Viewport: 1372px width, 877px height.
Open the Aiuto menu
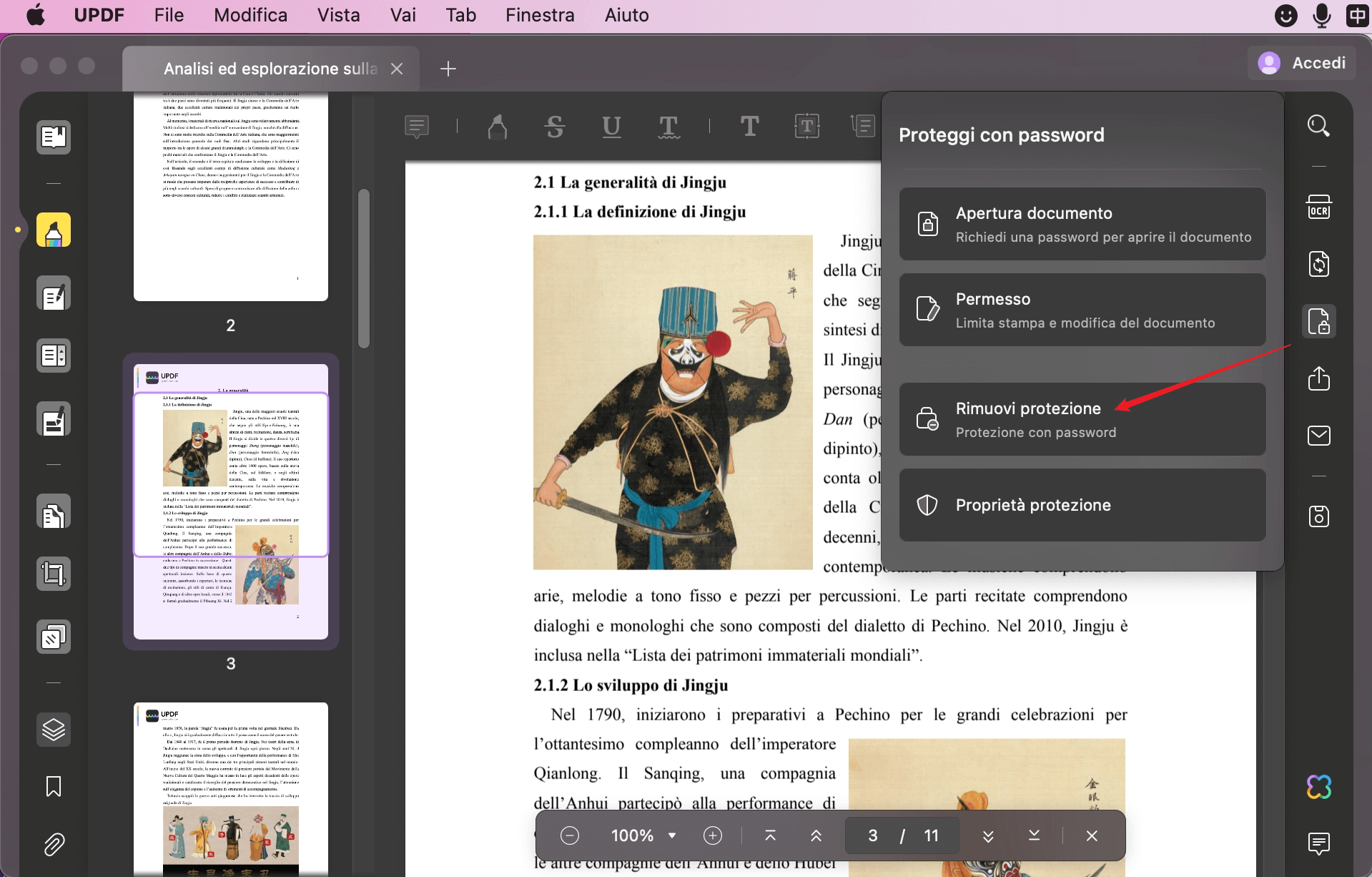tap(626, 15)
